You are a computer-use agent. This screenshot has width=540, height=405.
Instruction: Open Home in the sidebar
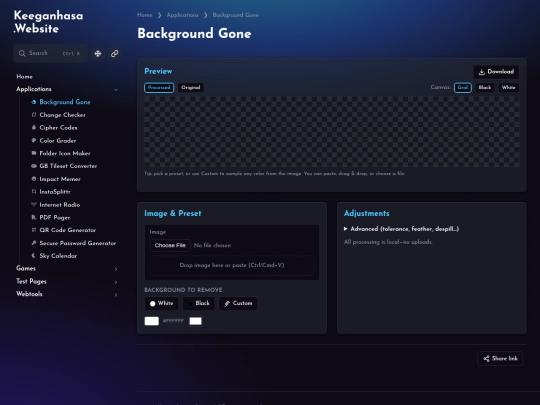24,76
